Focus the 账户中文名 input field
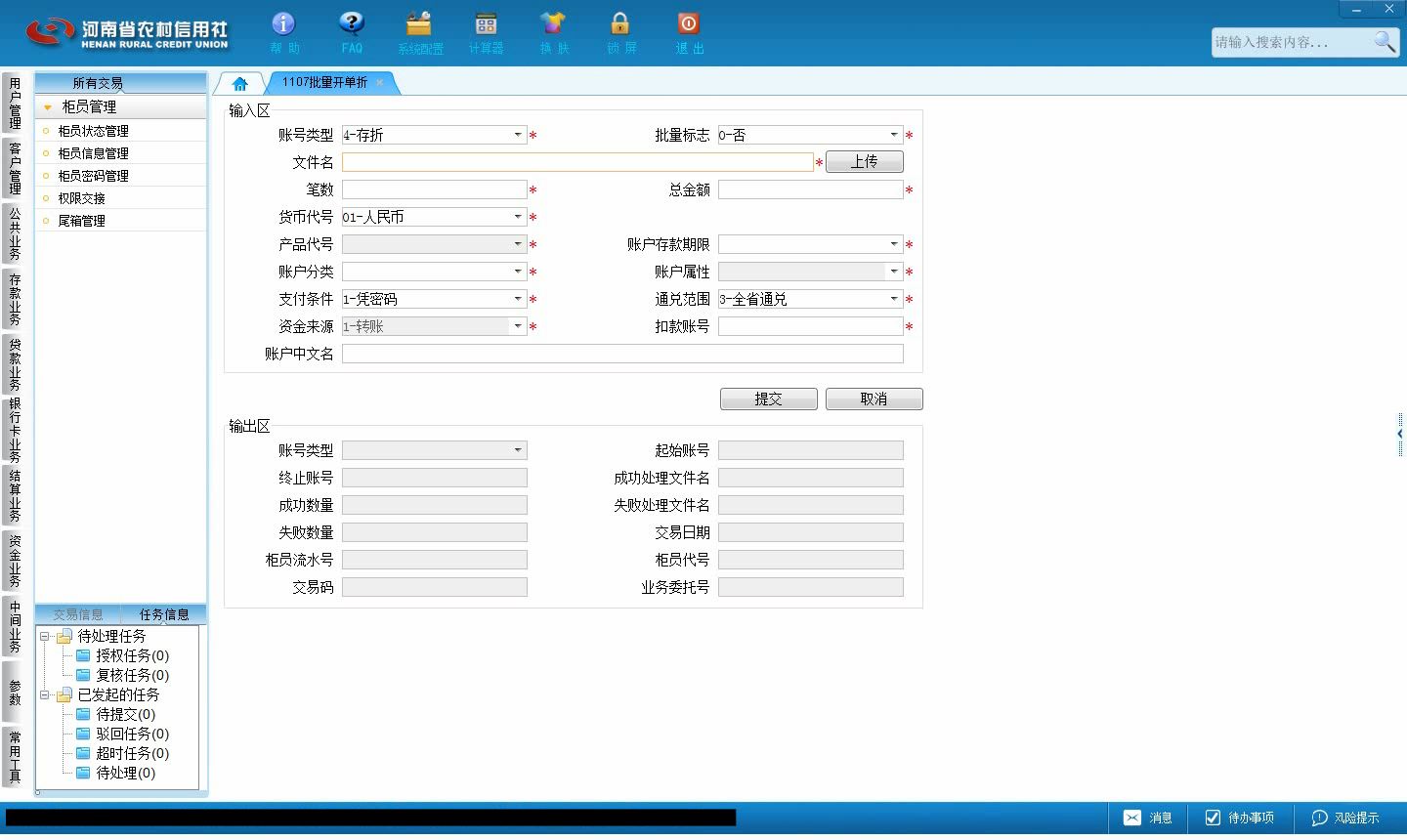 pyautogui.click(x=622, y=354)
